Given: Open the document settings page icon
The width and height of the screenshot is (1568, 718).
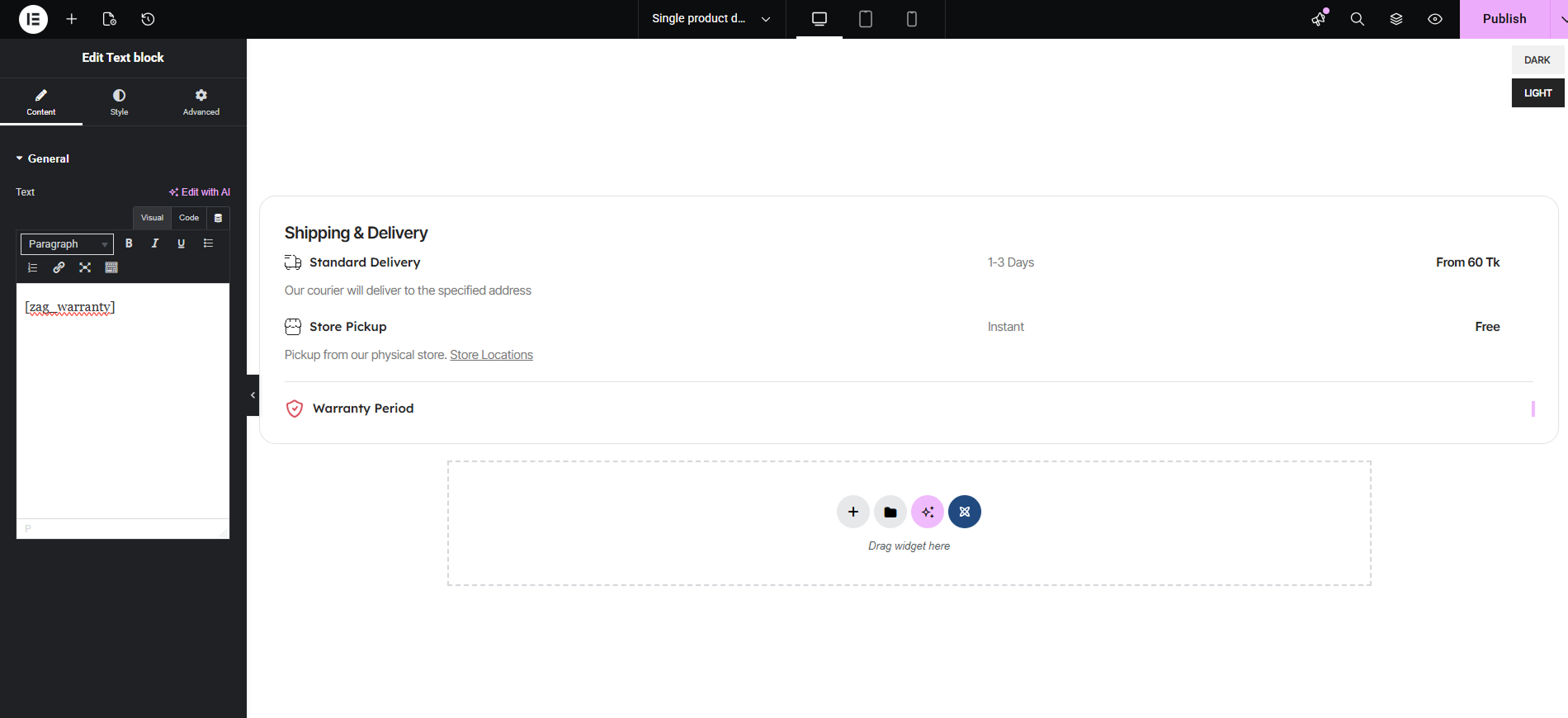Looking at the screenshot, I should pos(109,19).
